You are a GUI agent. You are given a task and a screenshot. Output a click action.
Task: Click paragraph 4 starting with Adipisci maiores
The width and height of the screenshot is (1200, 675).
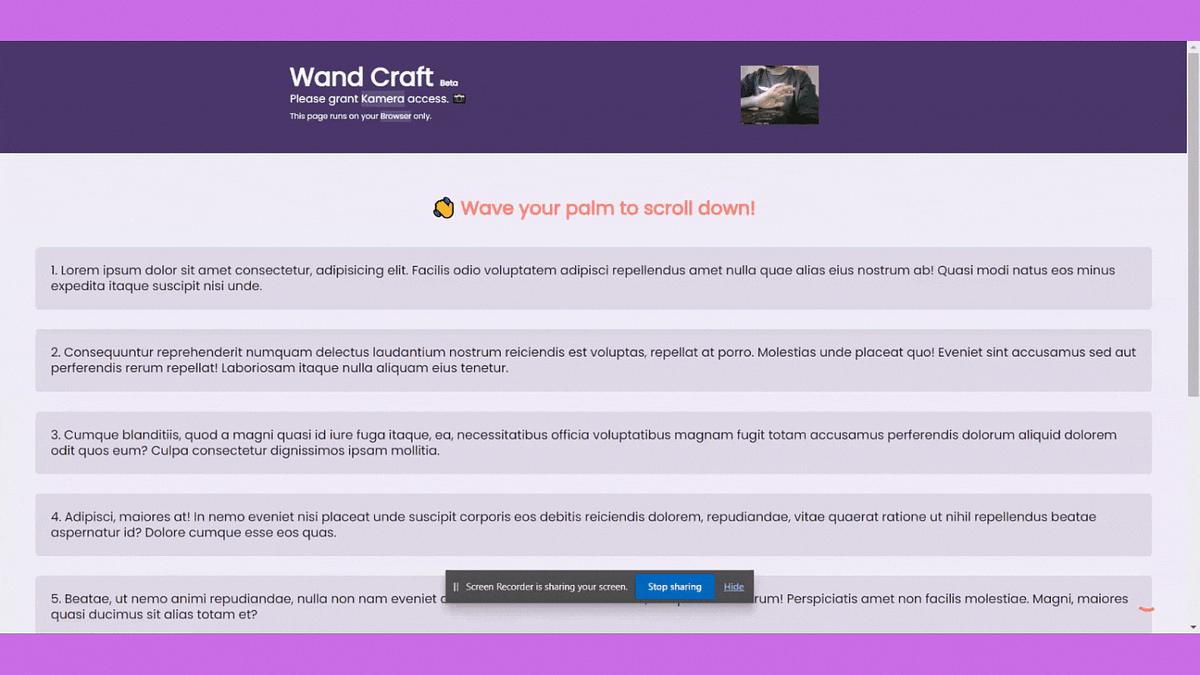[594, 524]
